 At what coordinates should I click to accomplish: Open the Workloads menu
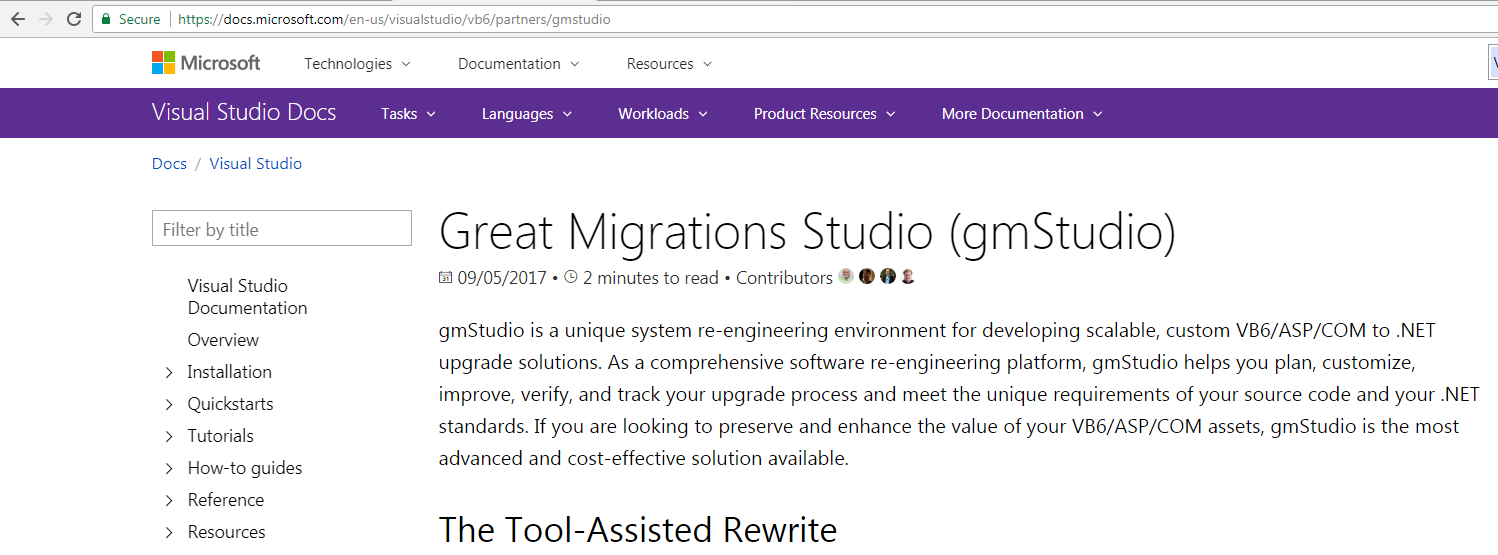pos(662,114)
